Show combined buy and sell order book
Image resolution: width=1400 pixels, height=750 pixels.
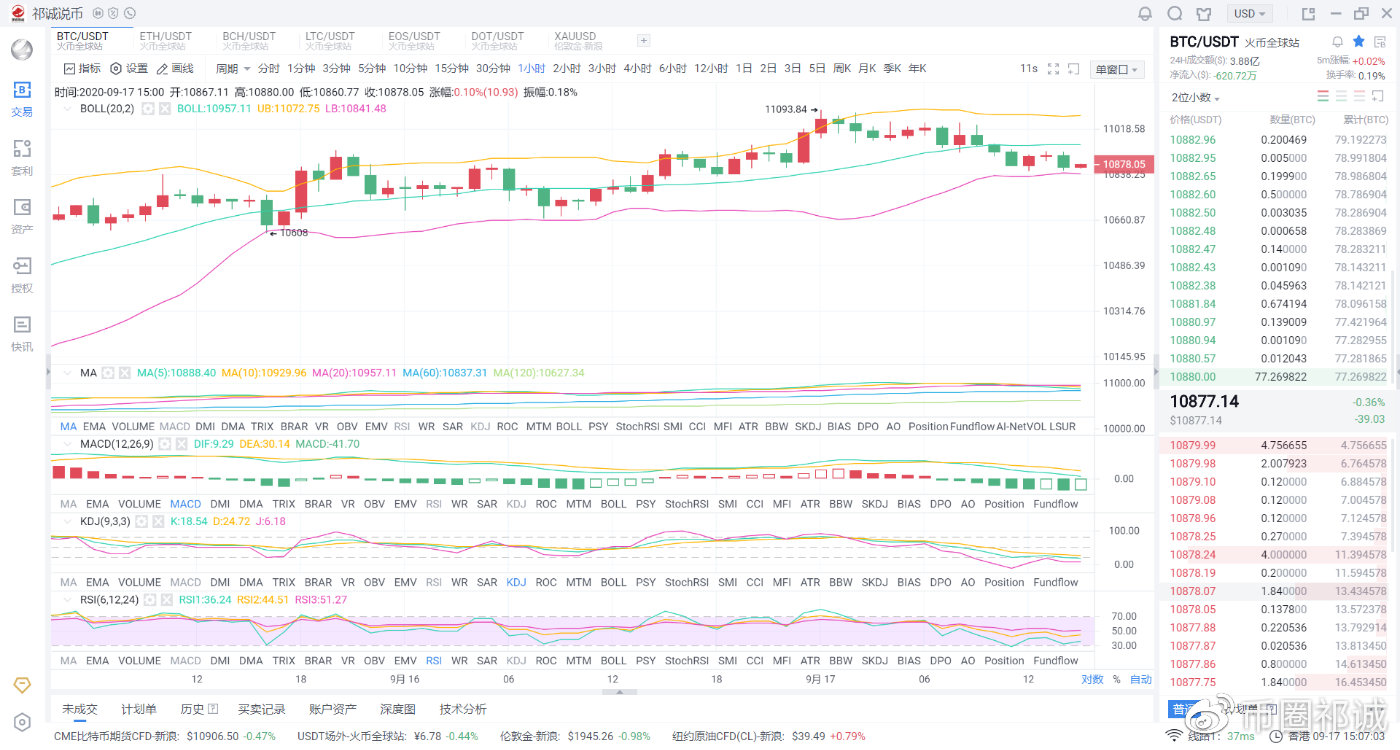1323,96
